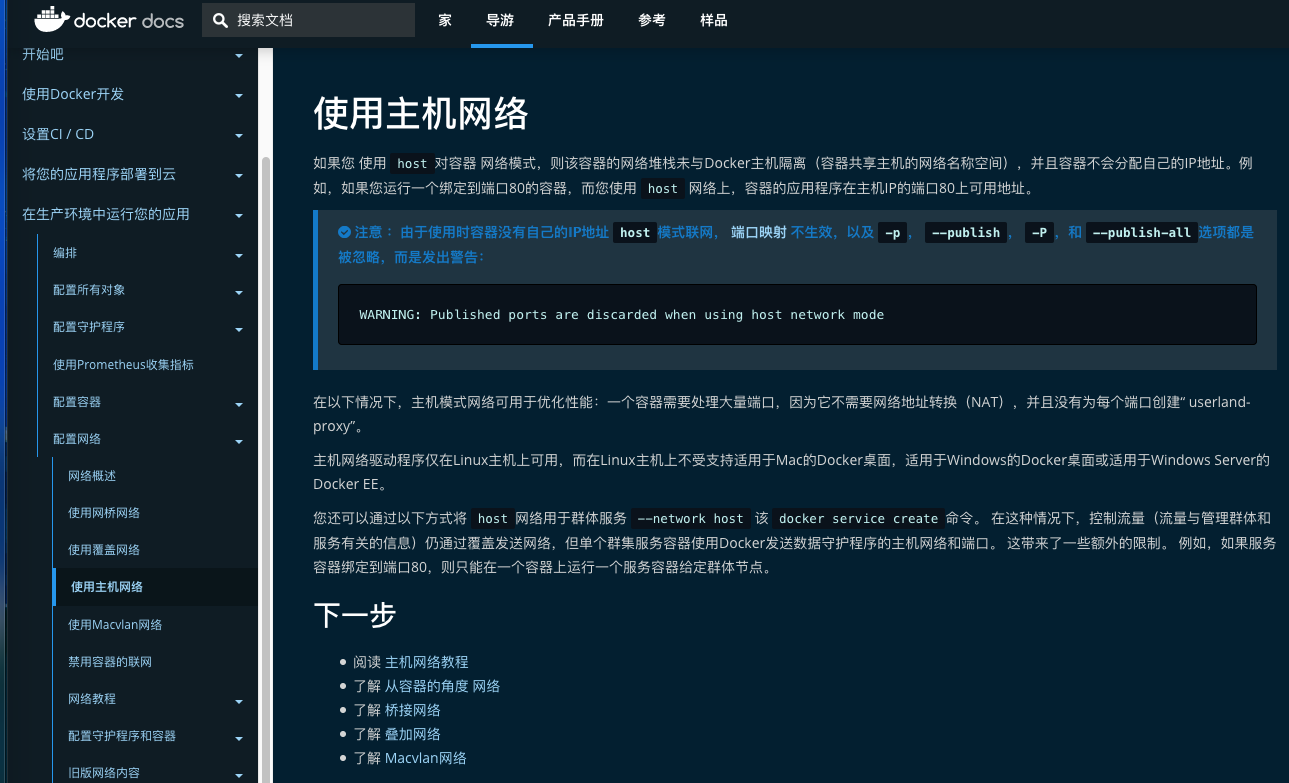This screenshot has width=1289, height=783.
Task: Open the 产品手册 navigation tab
Action: (x=576, y=20)
